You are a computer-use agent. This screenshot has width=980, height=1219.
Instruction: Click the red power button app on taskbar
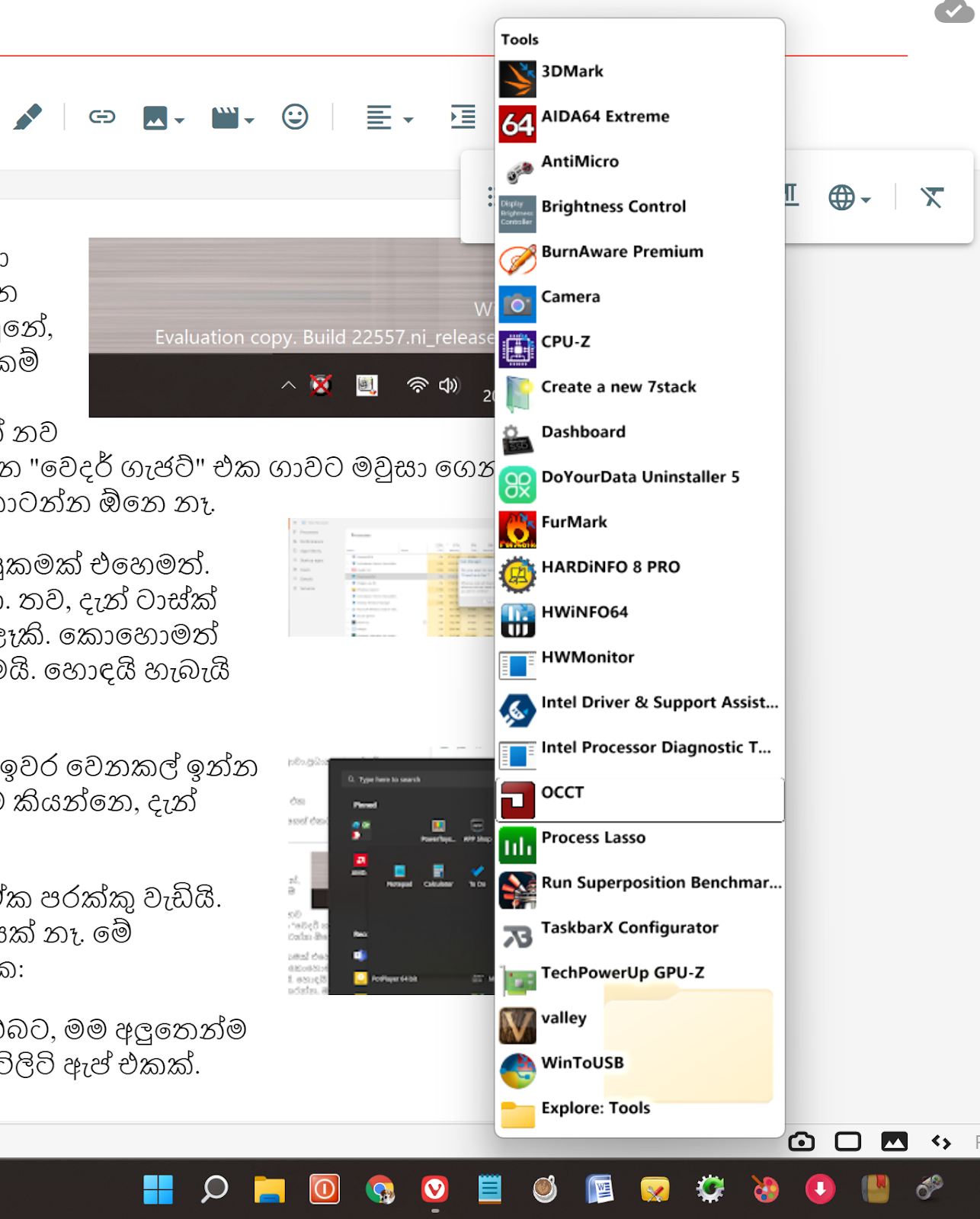click(x=325, y=1189)
